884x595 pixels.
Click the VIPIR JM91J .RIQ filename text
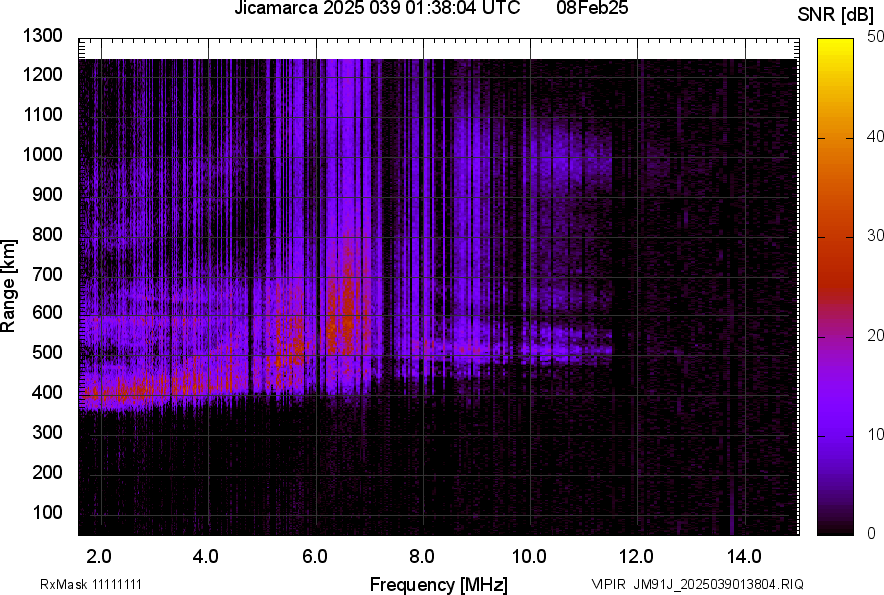(x=697, y=584)
